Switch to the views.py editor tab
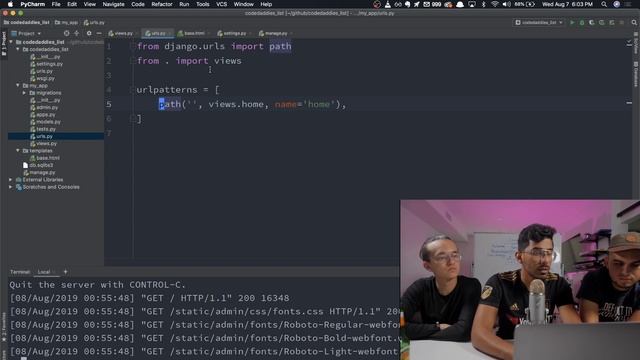Viewport: 640px width, 360px height. (x=121, y=33)
